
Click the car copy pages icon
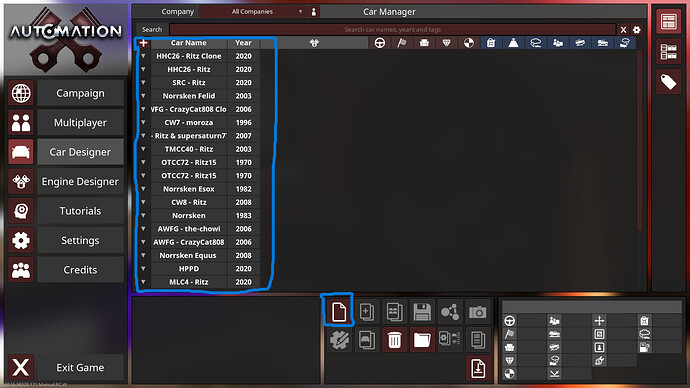367,340
